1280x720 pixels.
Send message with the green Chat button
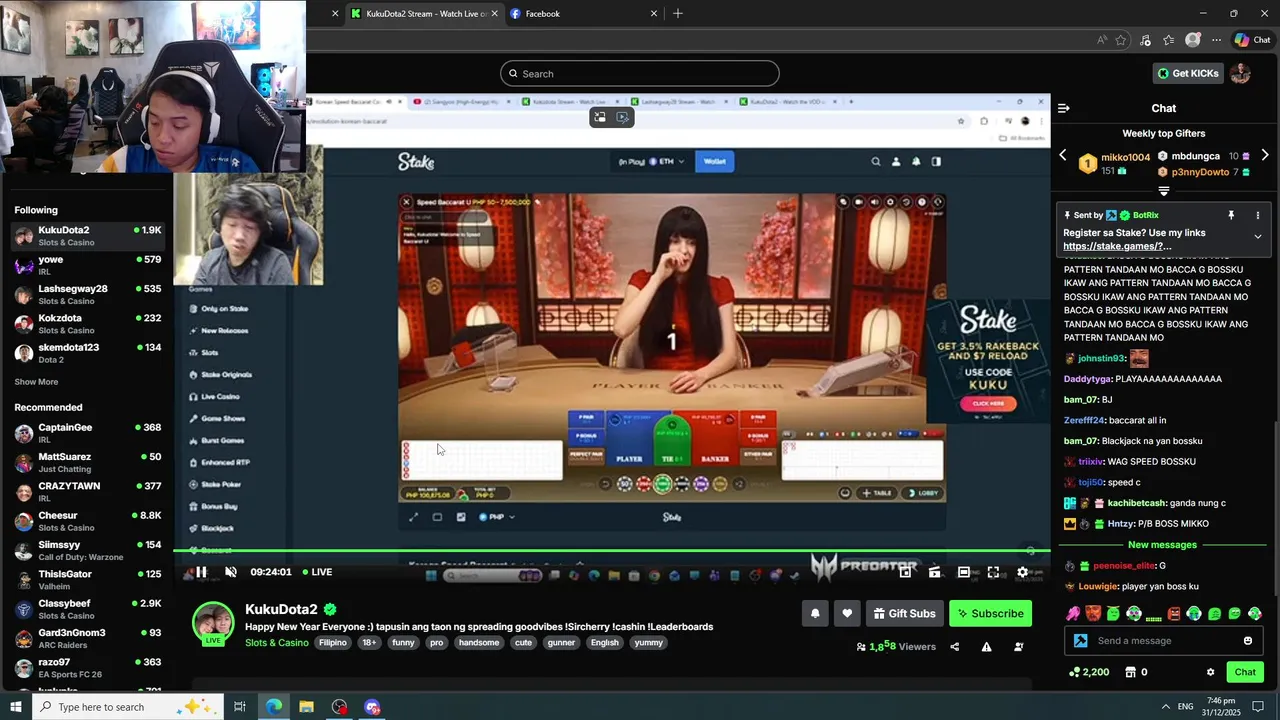(x=1245, y=672)
